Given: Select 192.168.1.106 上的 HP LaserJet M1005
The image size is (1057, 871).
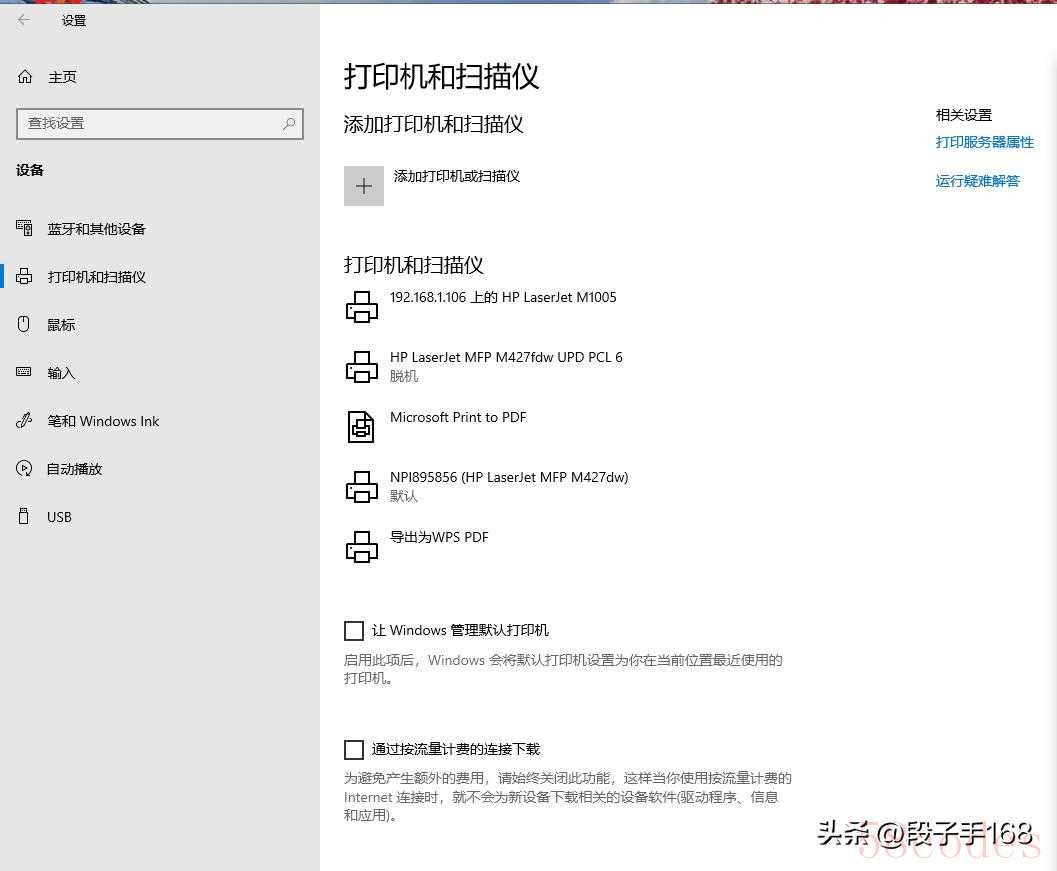Looking at the screenshot, I should point(503,297).
